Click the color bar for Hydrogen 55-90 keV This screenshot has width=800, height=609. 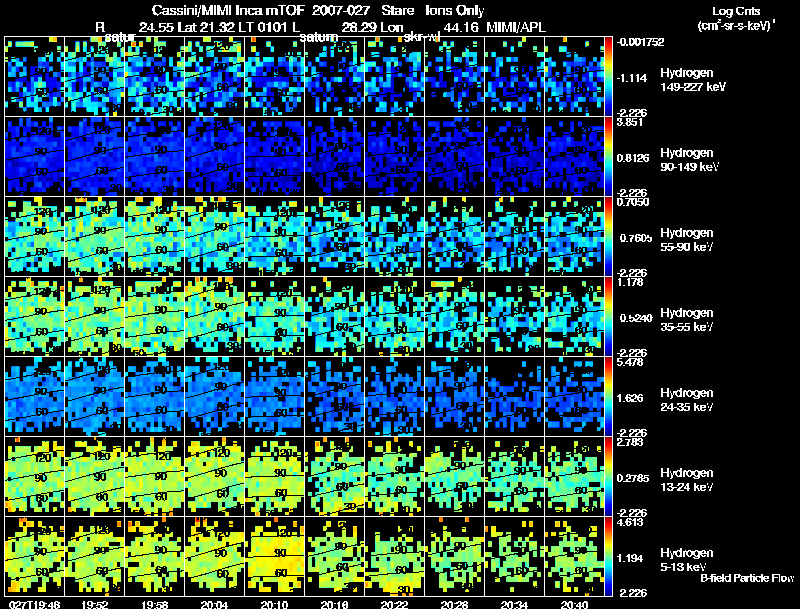[x=608, y=237]
